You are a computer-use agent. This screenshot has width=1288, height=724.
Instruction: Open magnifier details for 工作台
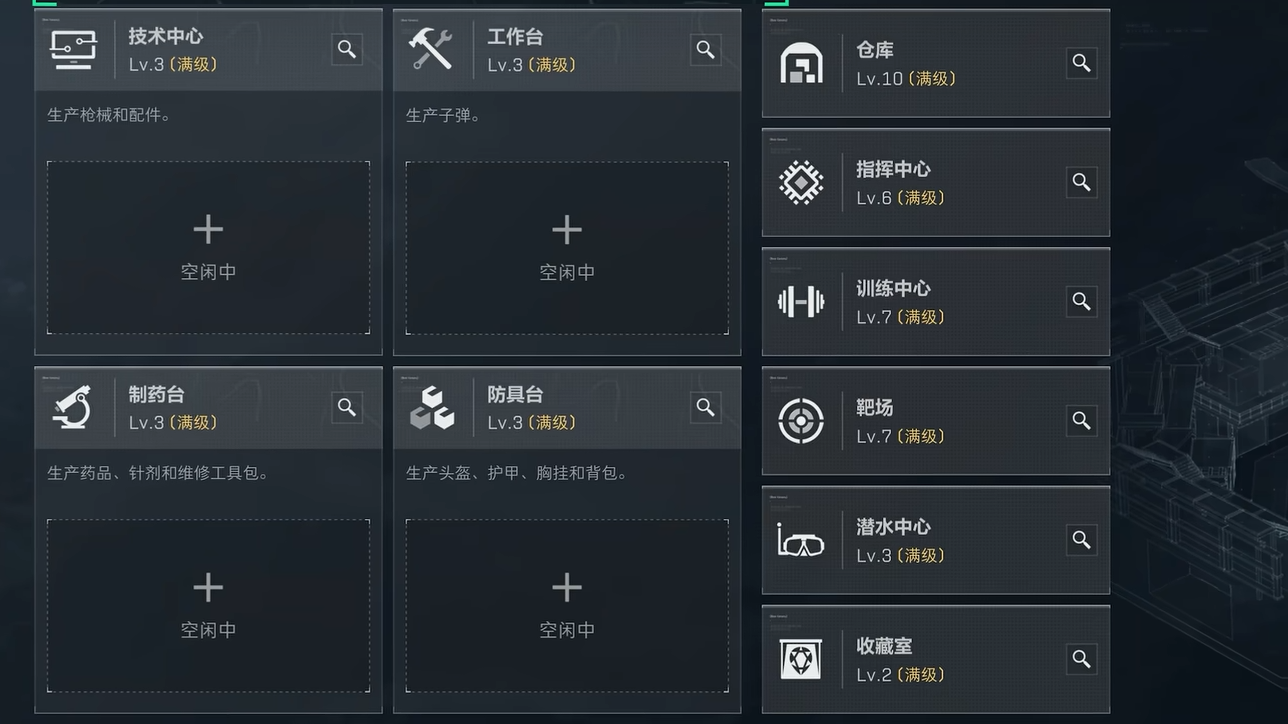(x=706, y=49)
